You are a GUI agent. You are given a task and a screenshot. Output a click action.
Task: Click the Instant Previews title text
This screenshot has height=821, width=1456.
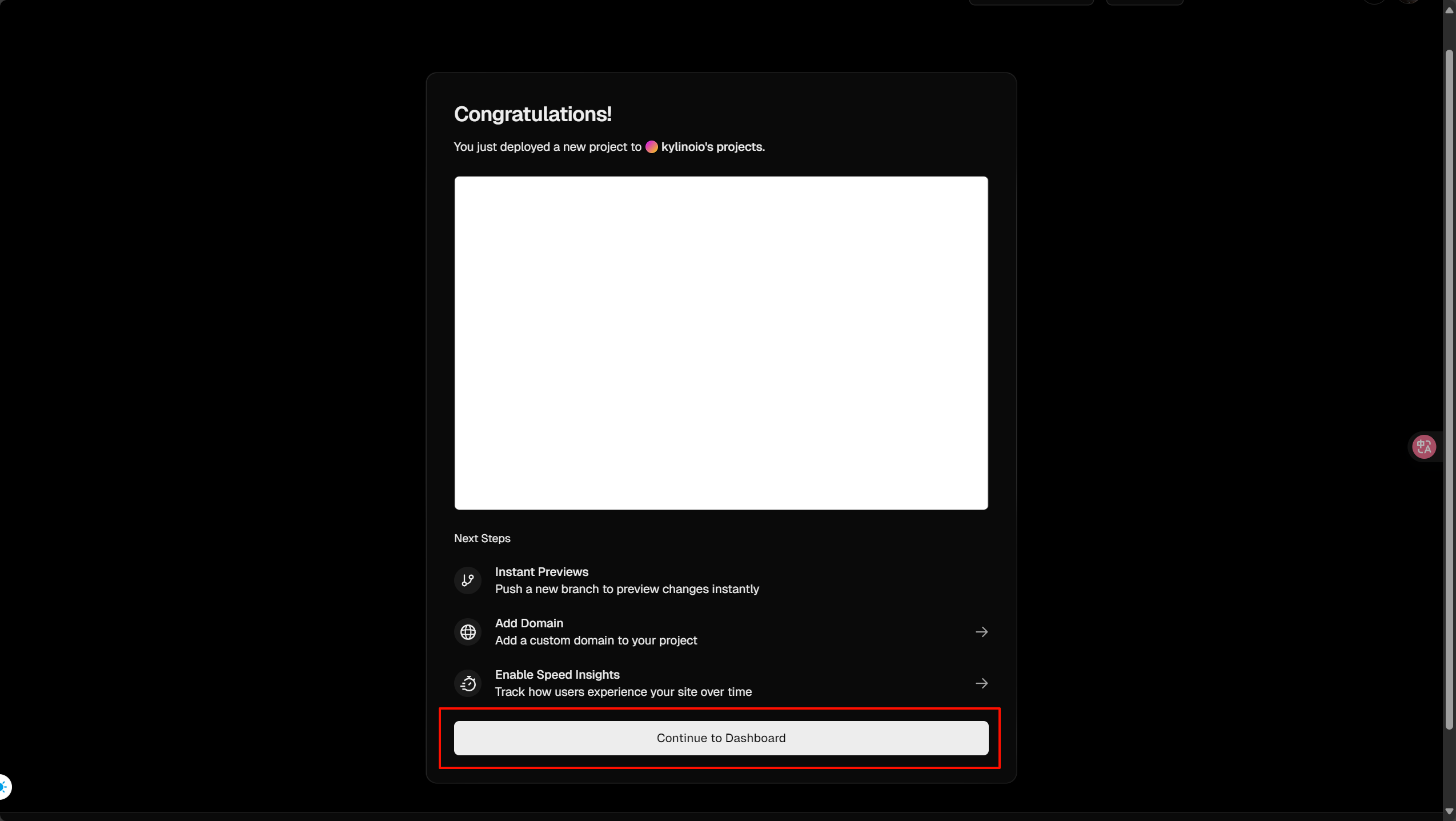542,572
